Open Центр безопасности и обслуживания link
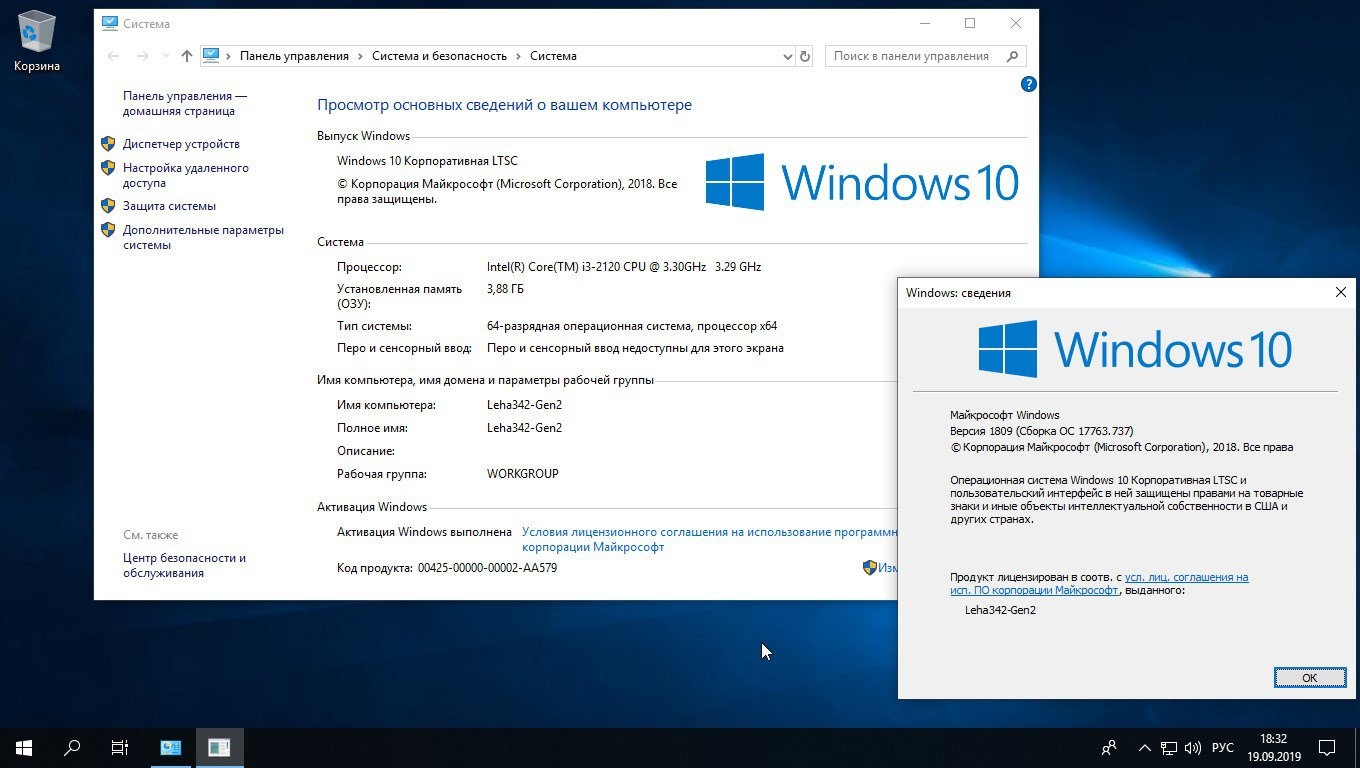1360x768 pixels. point(184,565)
